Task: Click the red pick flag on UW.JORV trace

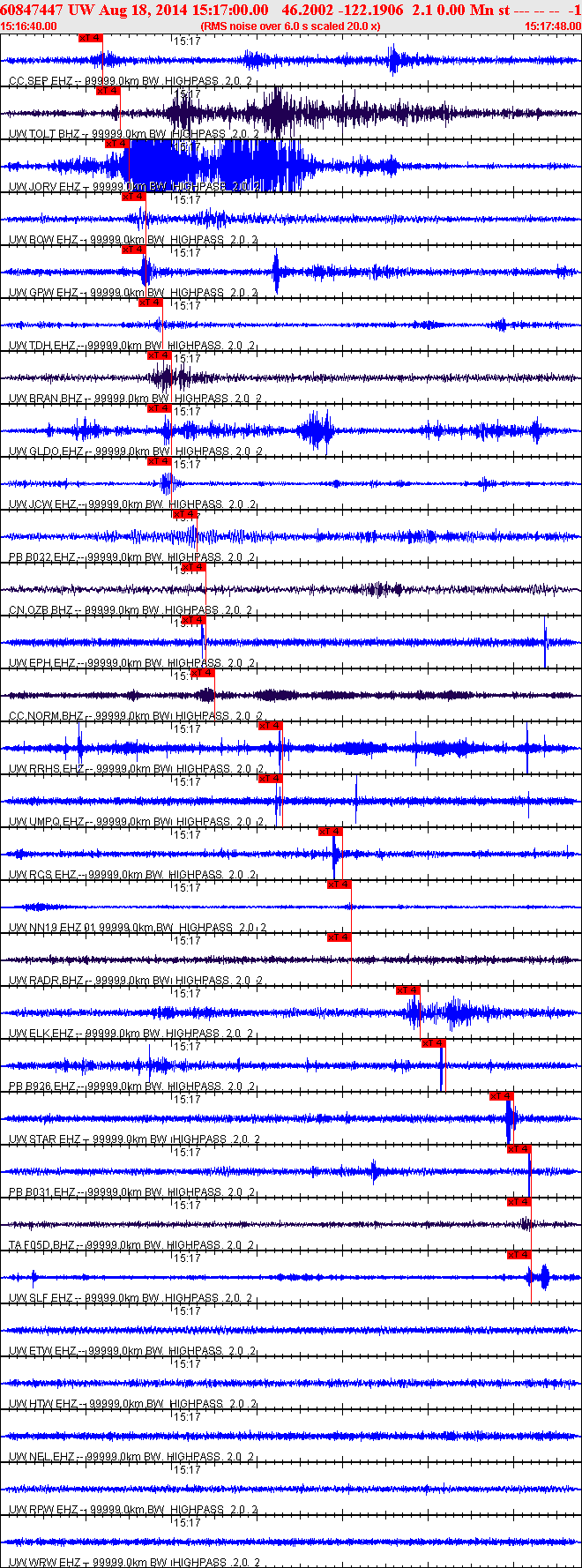Action: tap(117, 144)
